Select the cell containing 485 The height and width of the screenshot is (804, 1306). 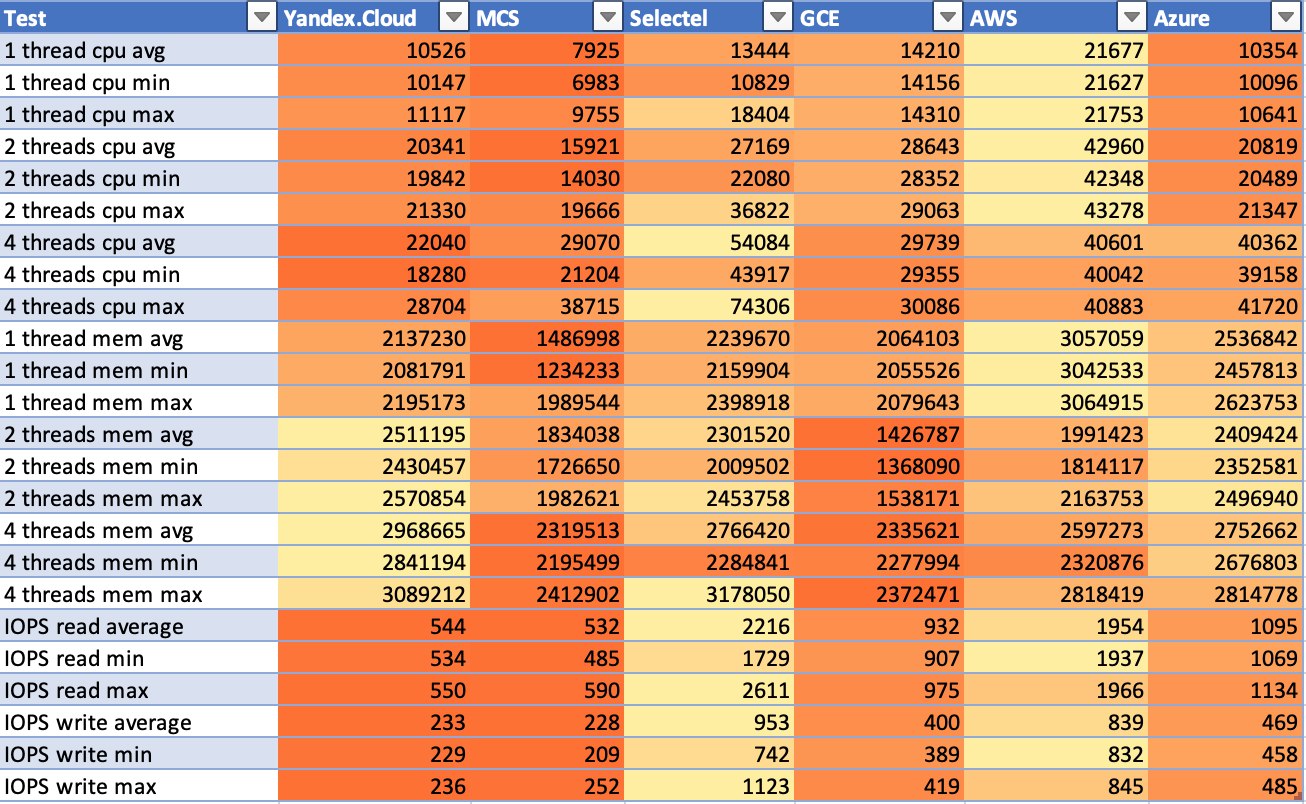pyautogui.click(x=1227, y=787)
